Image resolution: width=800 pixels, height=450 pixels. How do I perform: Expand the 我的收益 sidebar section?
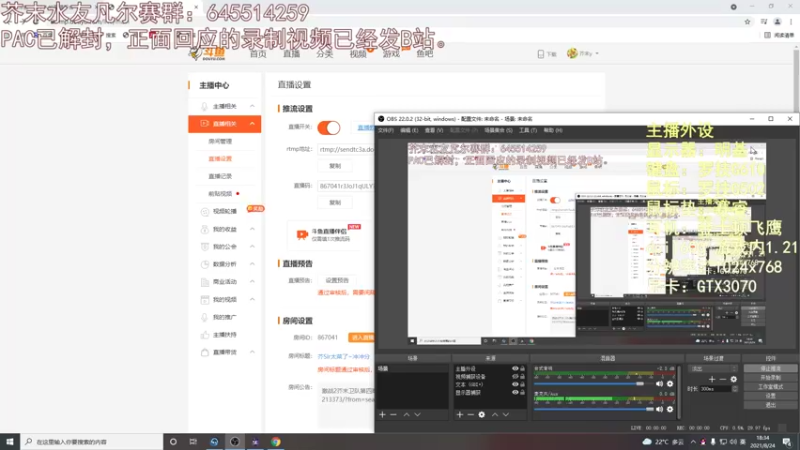[x=252, y=229]
